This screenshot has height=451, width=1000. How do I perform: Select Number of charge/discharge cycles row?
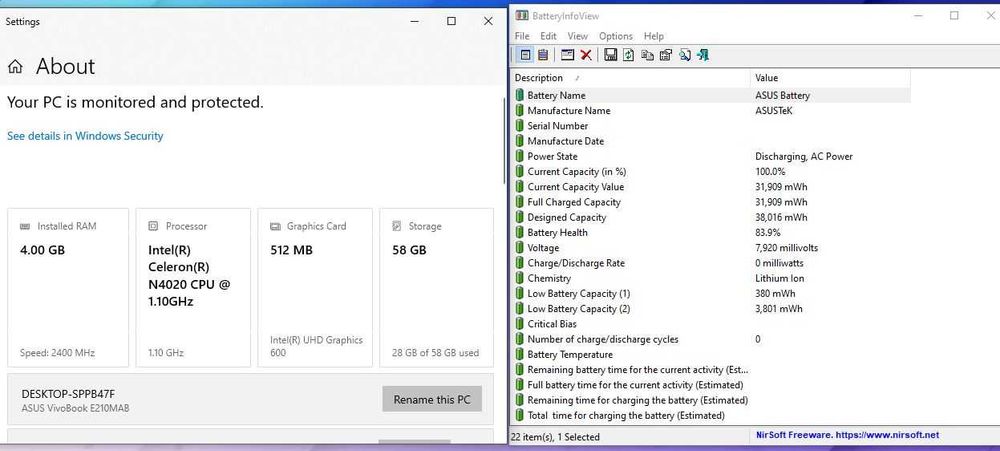pos(711,339)
